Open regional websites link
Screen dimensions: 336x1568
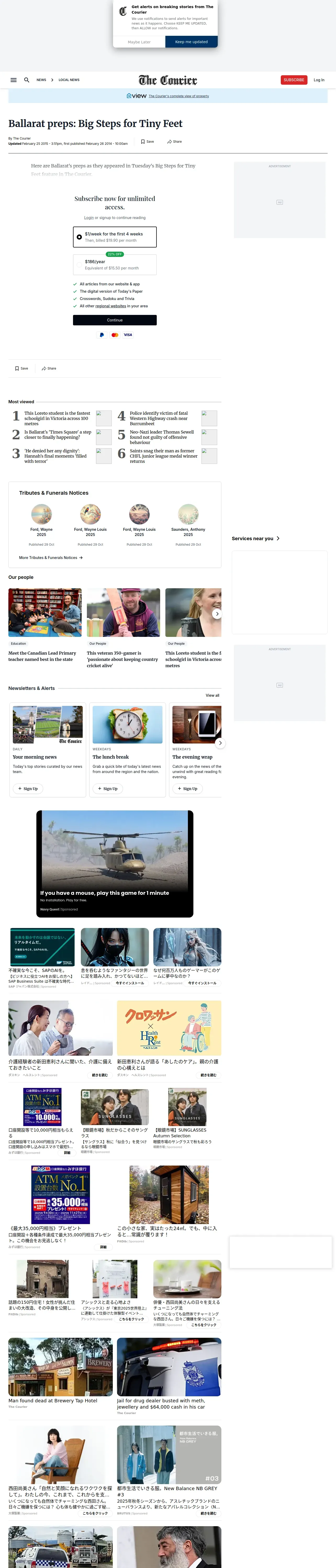point(110,306)
